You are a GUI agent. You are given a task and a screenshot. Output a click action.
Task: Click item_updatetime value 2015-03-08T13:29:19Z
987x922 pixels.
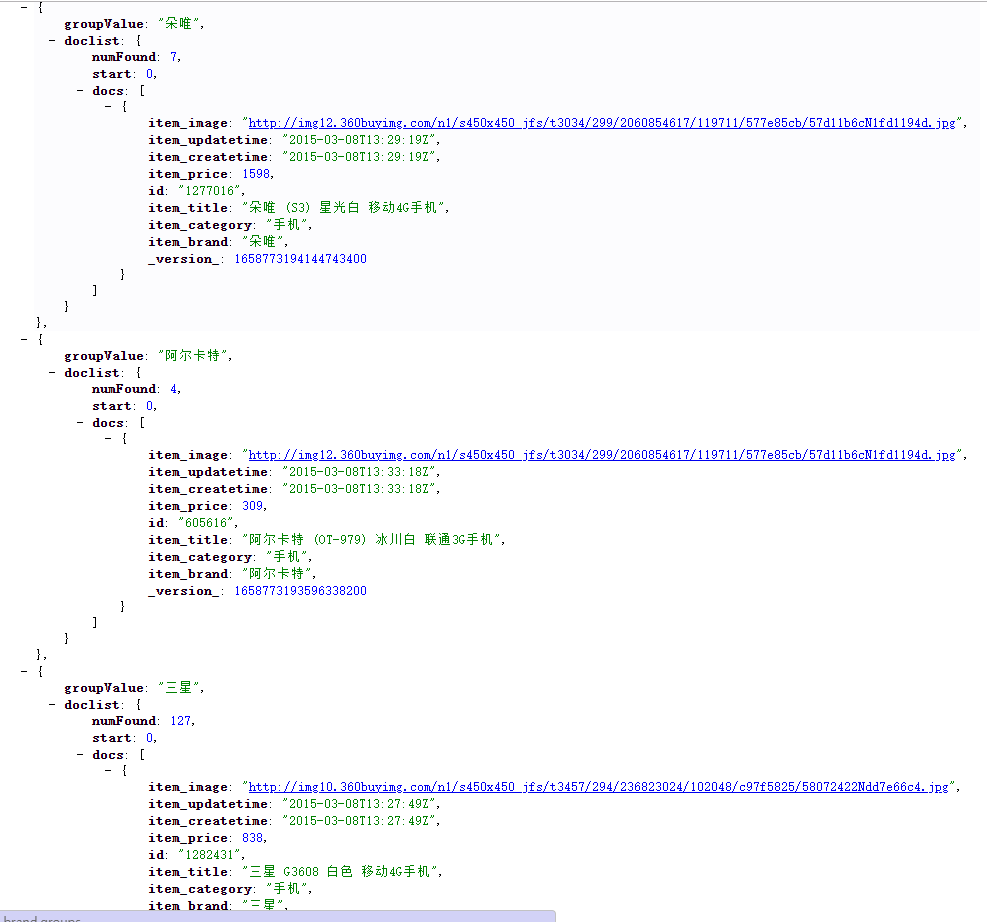pyautogui.click(x=359, y=140)
